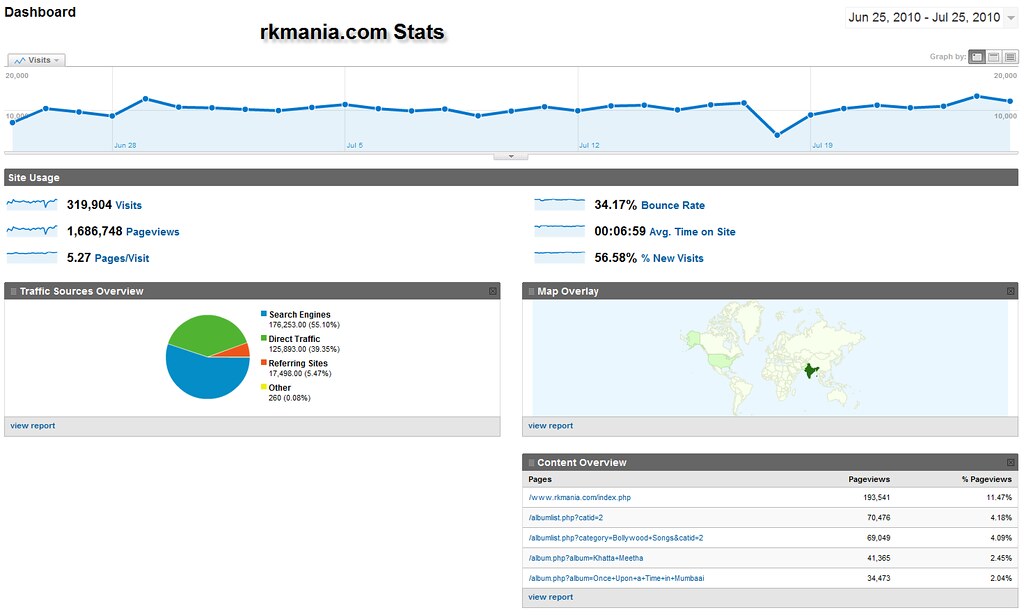Click the Pageviews sparkline thumbnail
The height and width of the screenshot is (615, 1024).
tap(31, 230)
